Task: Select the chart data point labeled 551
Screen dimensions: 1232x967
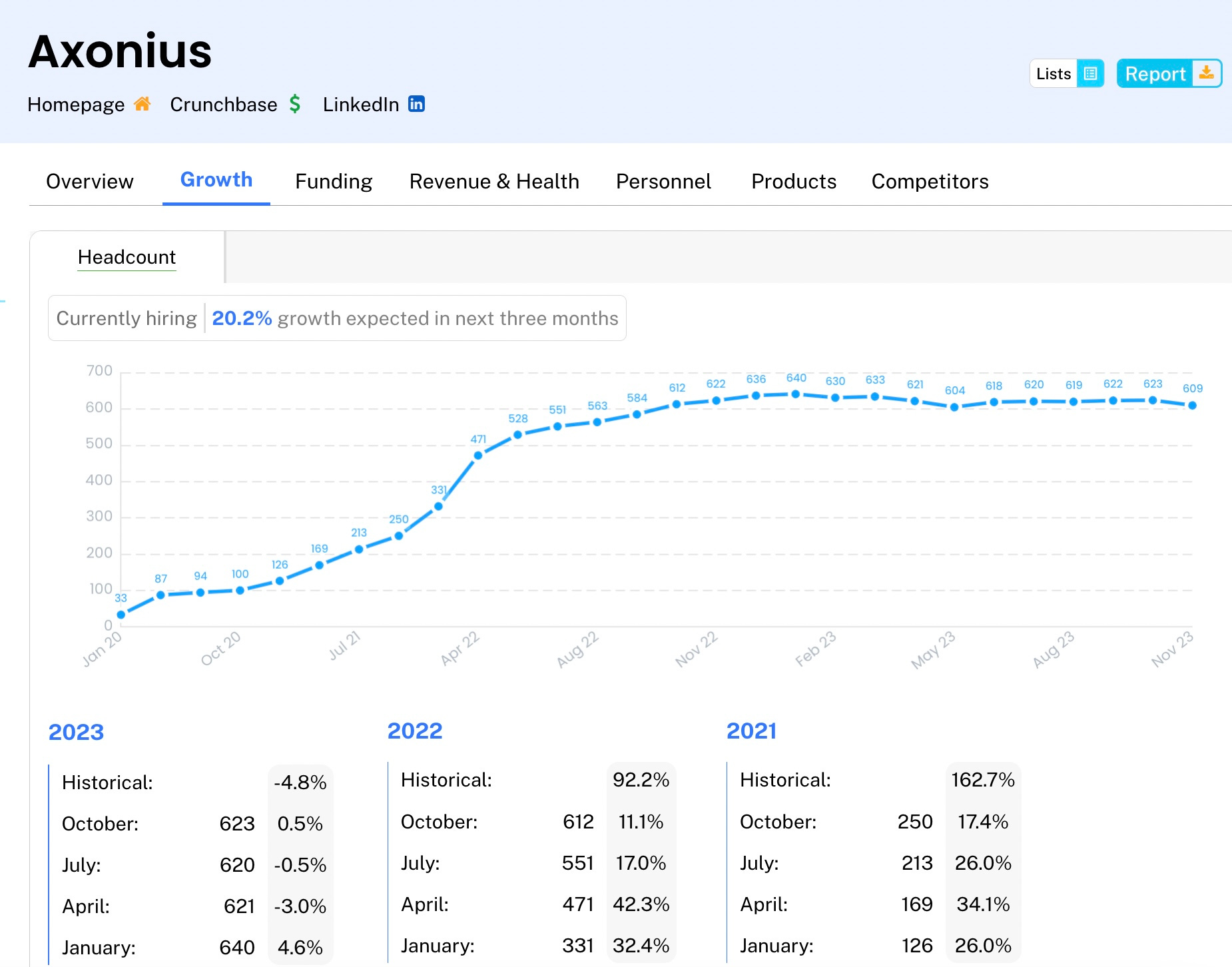Action: coord(557,426)
